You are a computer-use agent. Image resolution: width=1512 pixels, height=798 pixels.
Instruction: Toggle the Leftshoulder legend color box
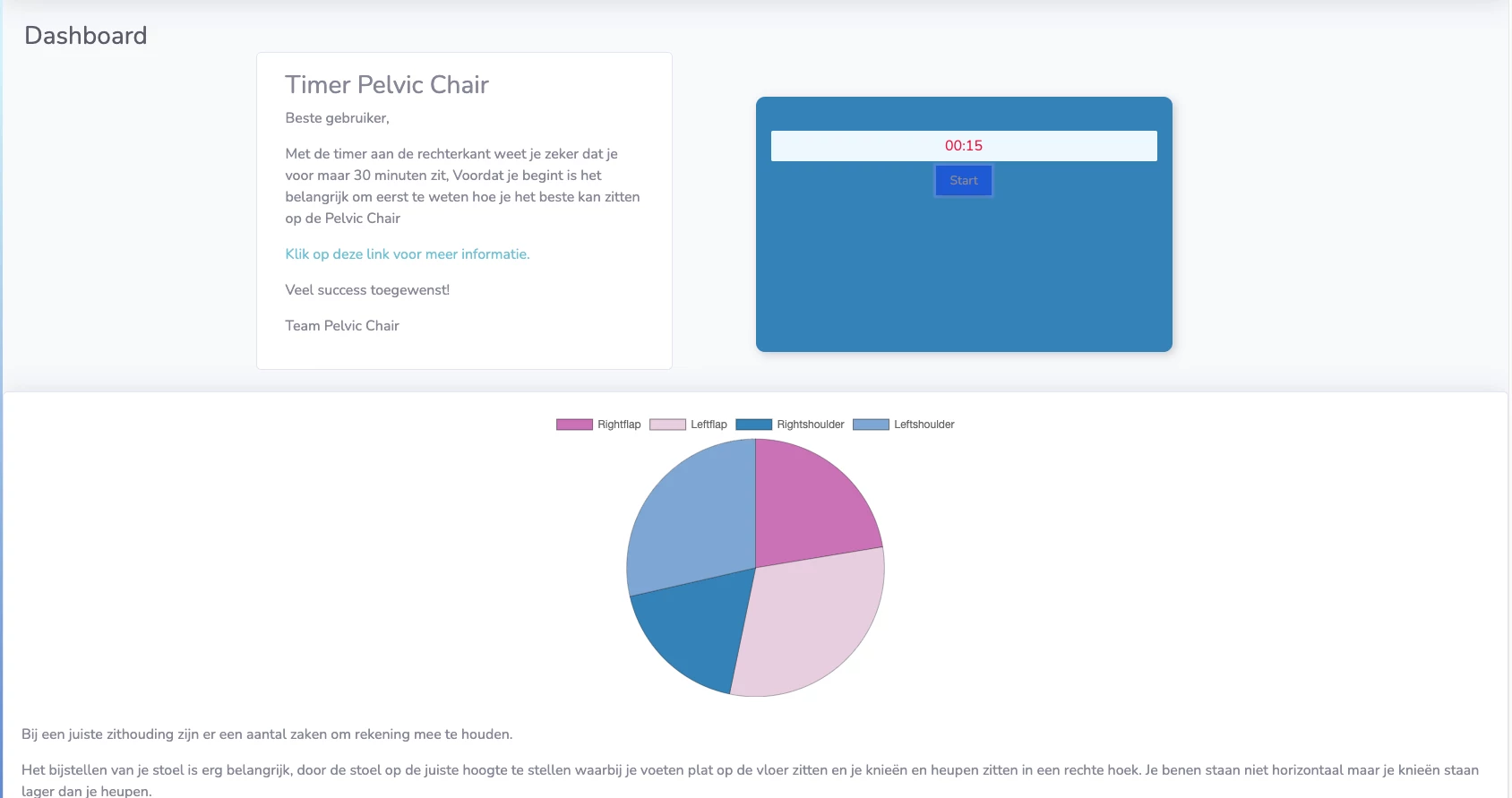pos(871,425)
